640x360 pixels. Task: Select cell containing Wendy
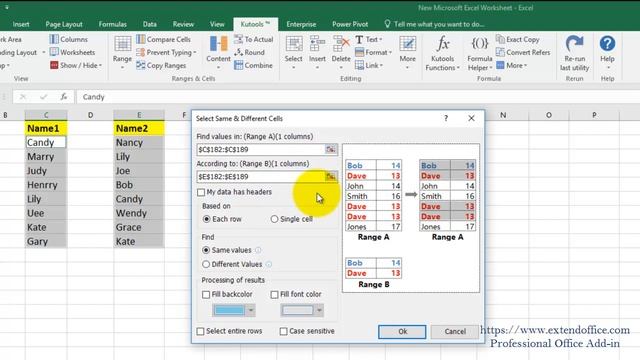pyautogui.click(x=139, y=213)
